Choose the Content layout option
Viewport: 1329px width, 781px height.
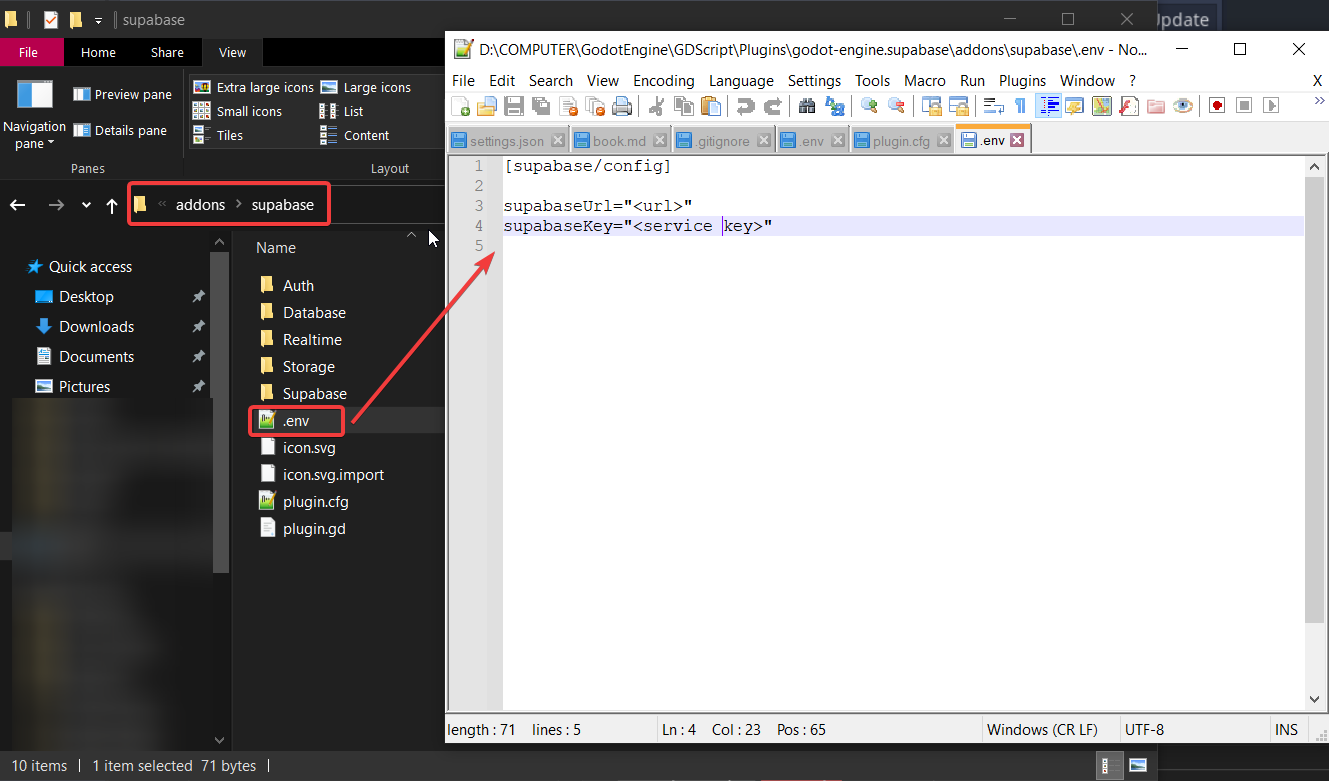pos(355,135)
